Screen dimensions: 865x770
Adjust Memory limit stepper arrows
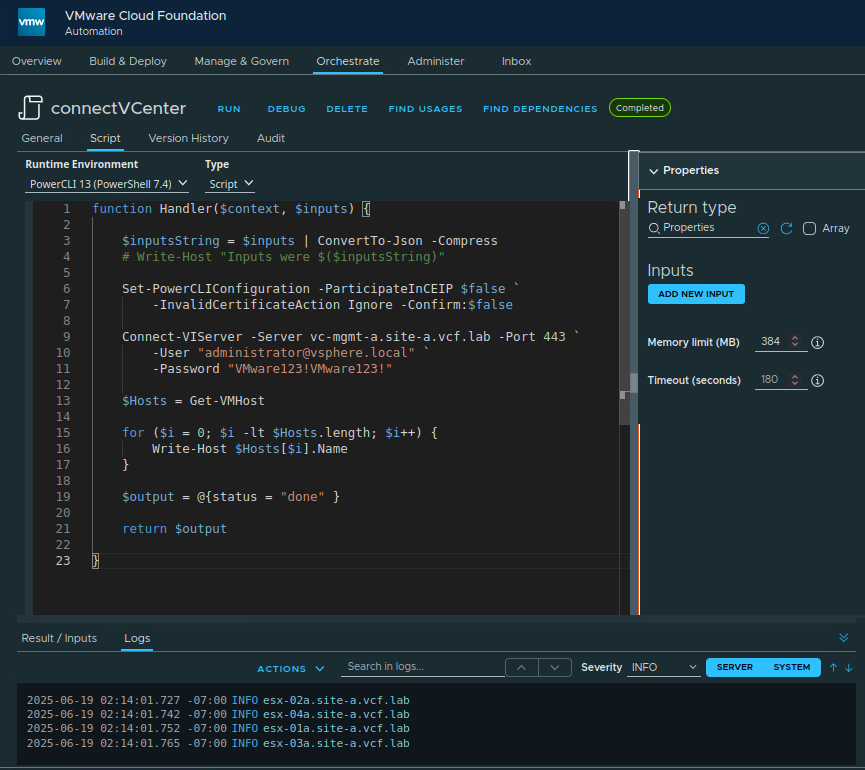(795, 341)
